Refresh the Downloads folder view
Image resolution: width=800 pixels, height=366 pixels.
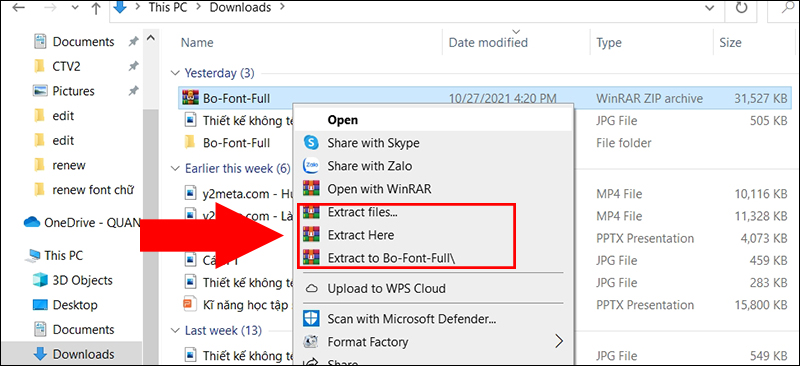(742, 8)
